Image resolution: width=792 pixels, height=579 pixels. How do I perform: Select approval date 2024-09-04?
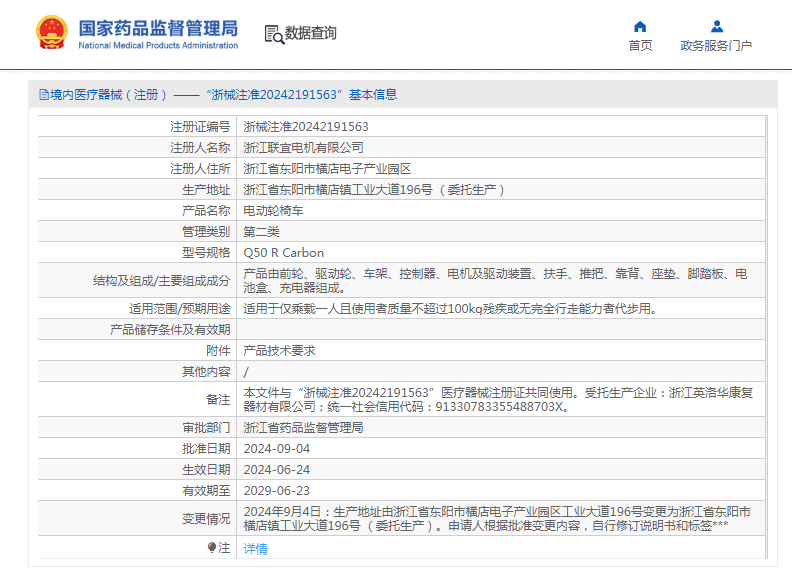click(277, 449)
